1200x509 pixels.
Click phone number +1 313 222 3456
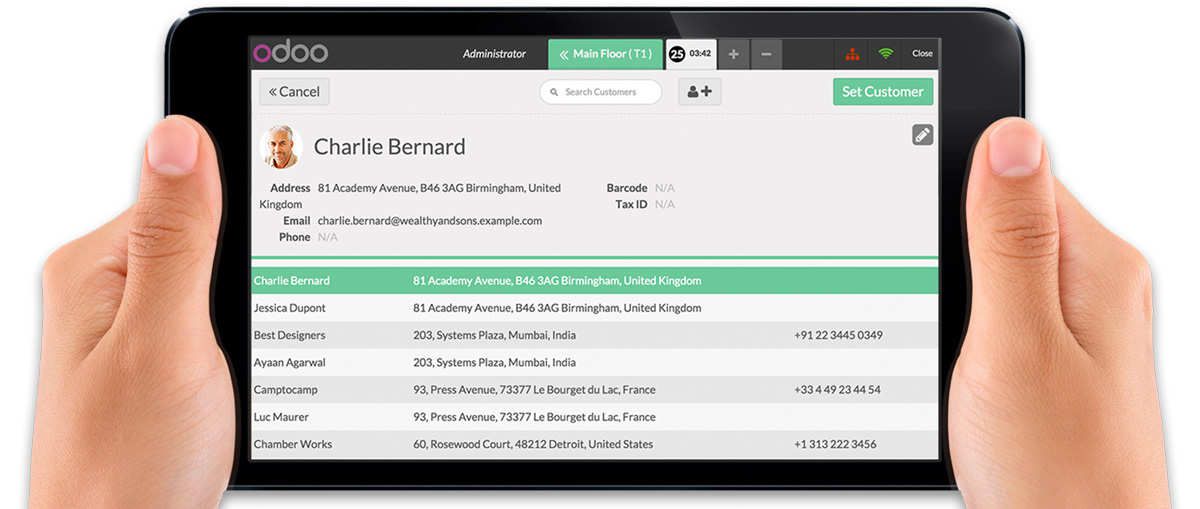tap(835, 444)
